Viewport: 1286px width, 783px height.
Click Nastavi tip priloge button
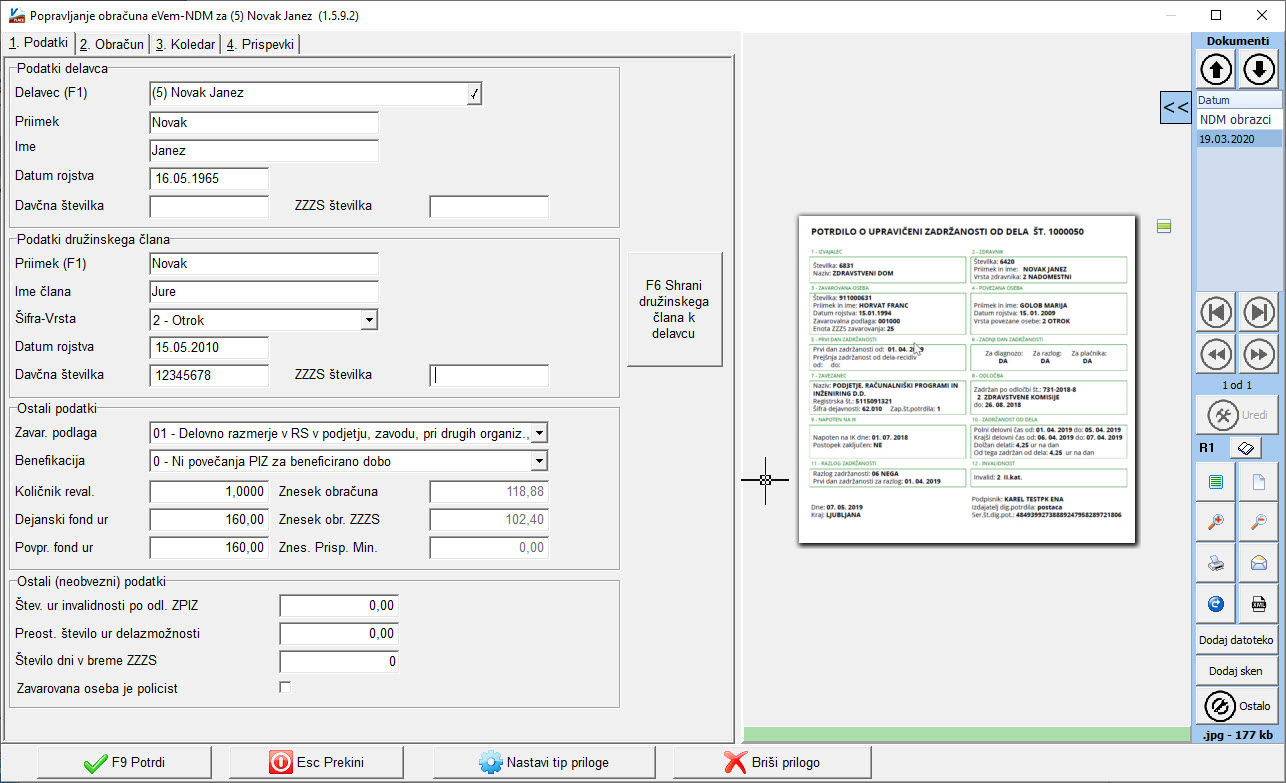[543, 762]
